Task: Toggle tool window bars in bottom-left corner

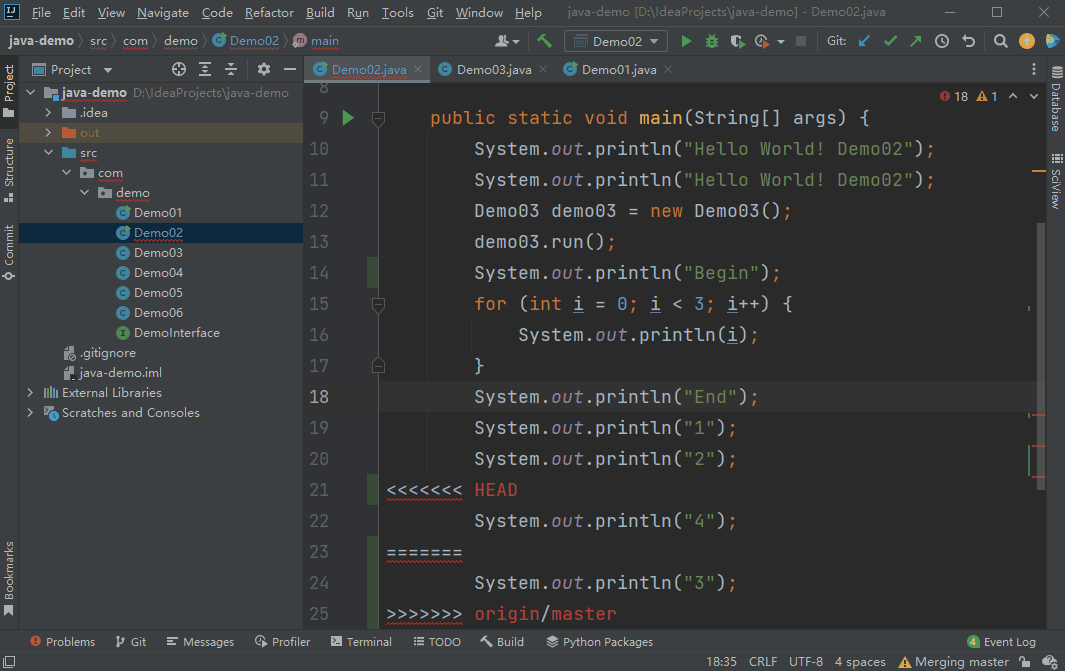Action: click(9, 661)
